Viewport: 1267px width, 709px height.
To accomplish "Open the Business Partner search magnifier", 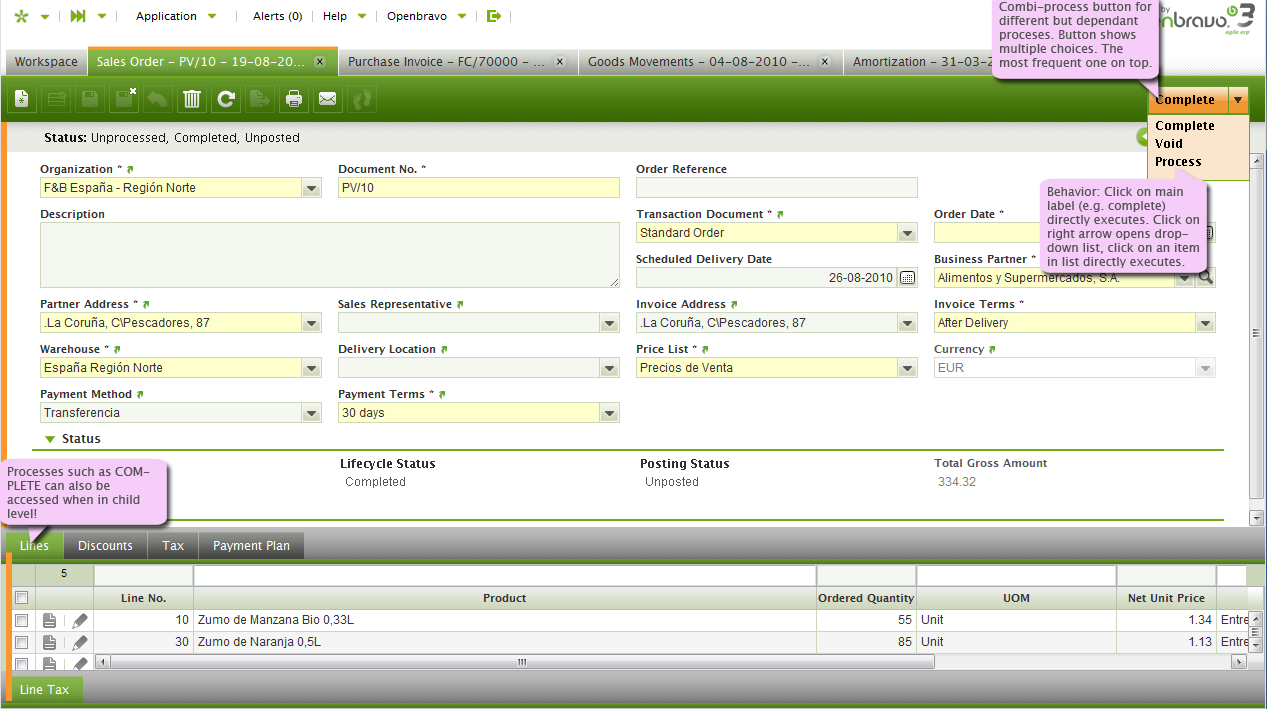I will [1206, 278].
